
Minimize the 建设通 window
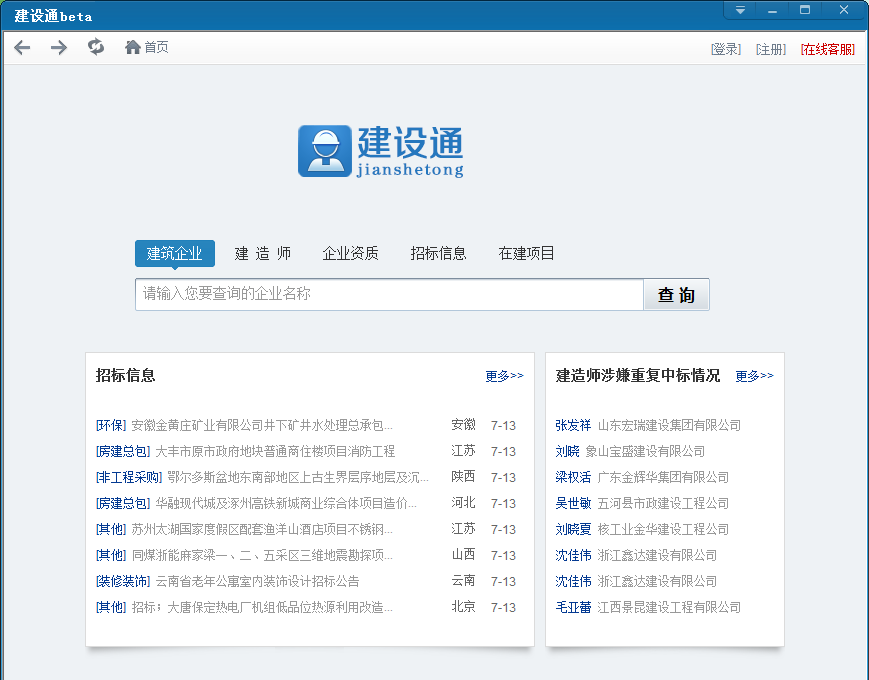tap(772, 10)
